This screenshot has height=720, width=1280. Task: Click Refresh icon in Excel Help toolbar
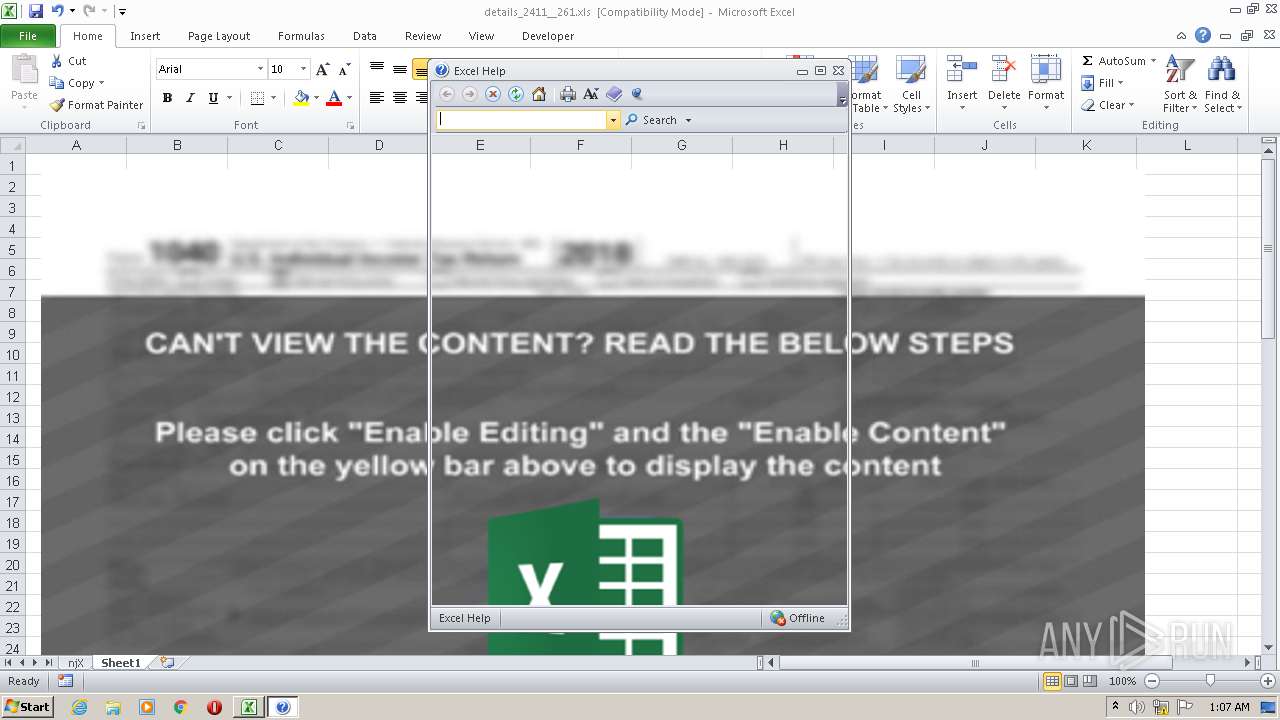pyautogui.click(x=516, y=94)
